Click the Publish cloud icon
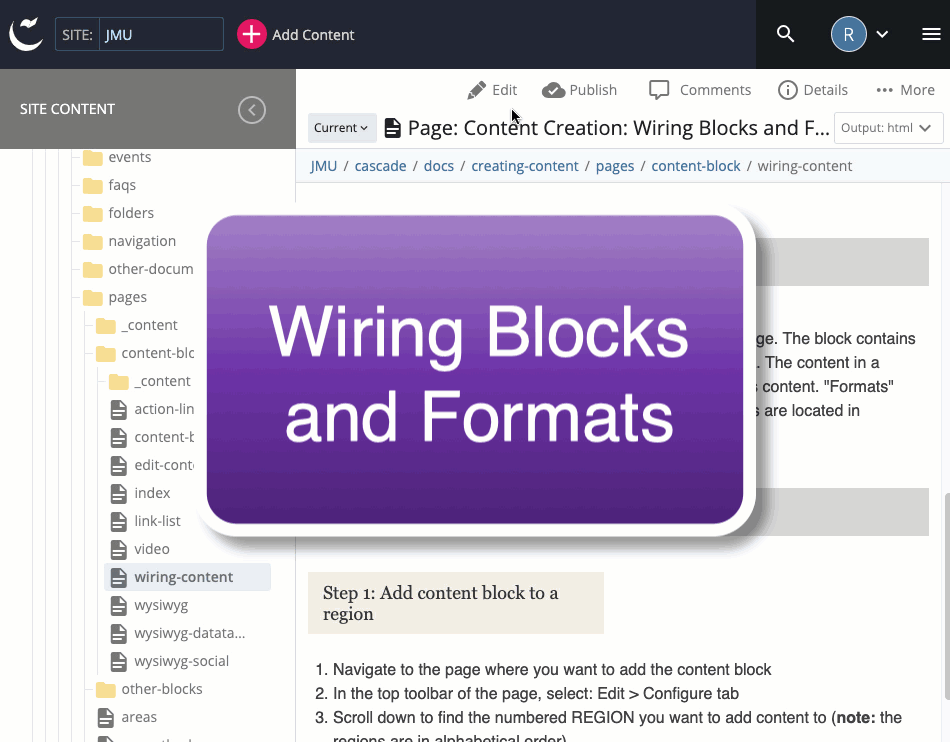 click(553, 90)
